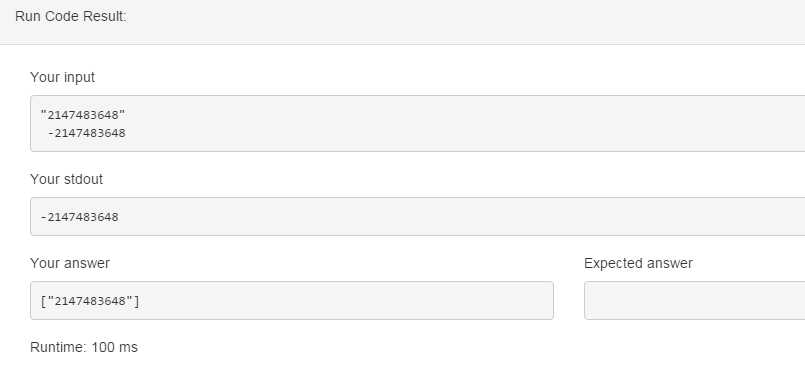Viewport: 805px width, 365px height.
Task: Click the opening bracket in Your answer
Action: tap(43, 301)
